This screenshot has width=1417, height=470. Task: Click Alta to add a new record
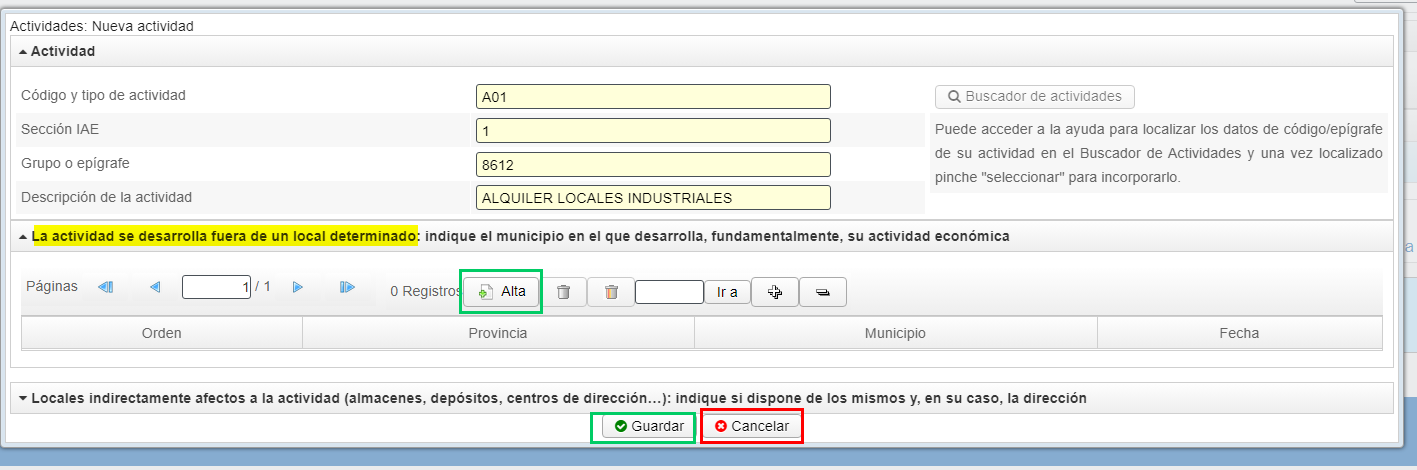tap(501, 292)
